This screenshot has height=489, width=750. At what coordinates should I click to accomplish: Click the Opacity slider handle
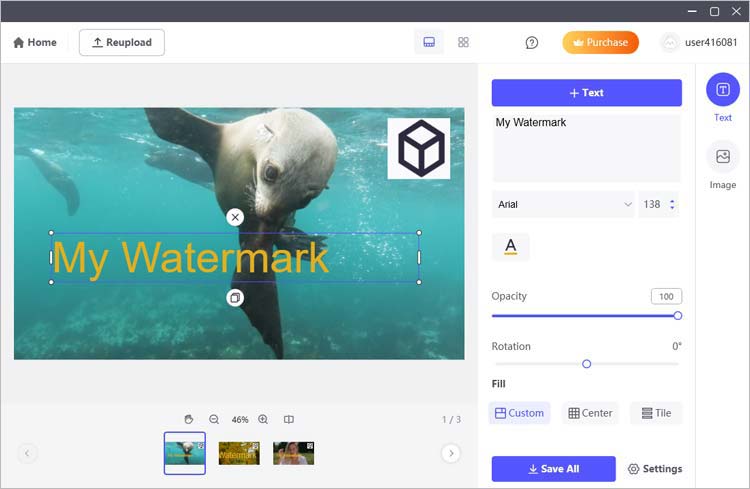[x=677, y=316]
